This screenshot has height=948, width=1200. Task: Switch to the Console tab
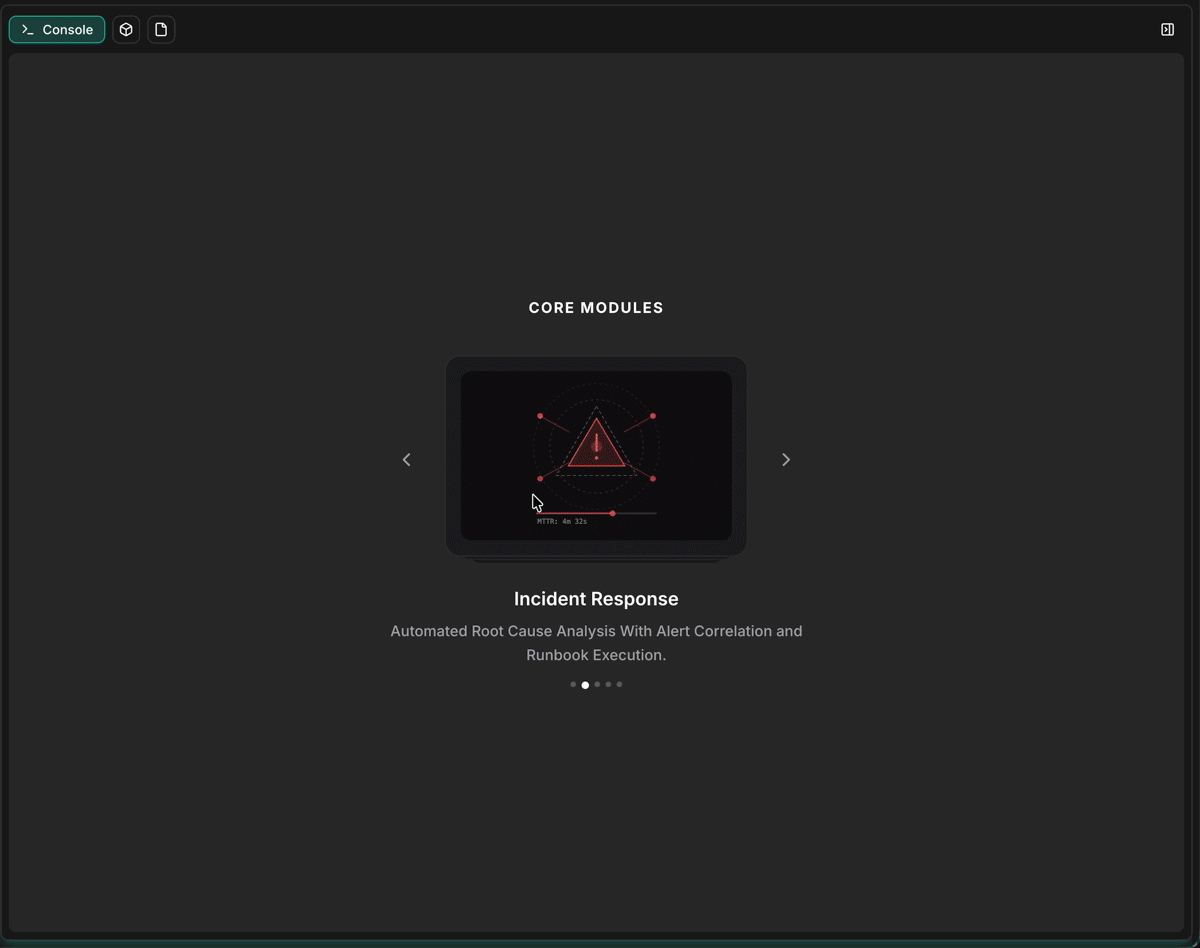click(56, 29)
